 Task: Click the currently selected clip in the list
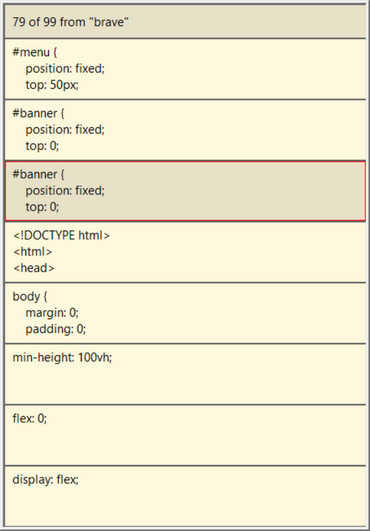(185, 191)
